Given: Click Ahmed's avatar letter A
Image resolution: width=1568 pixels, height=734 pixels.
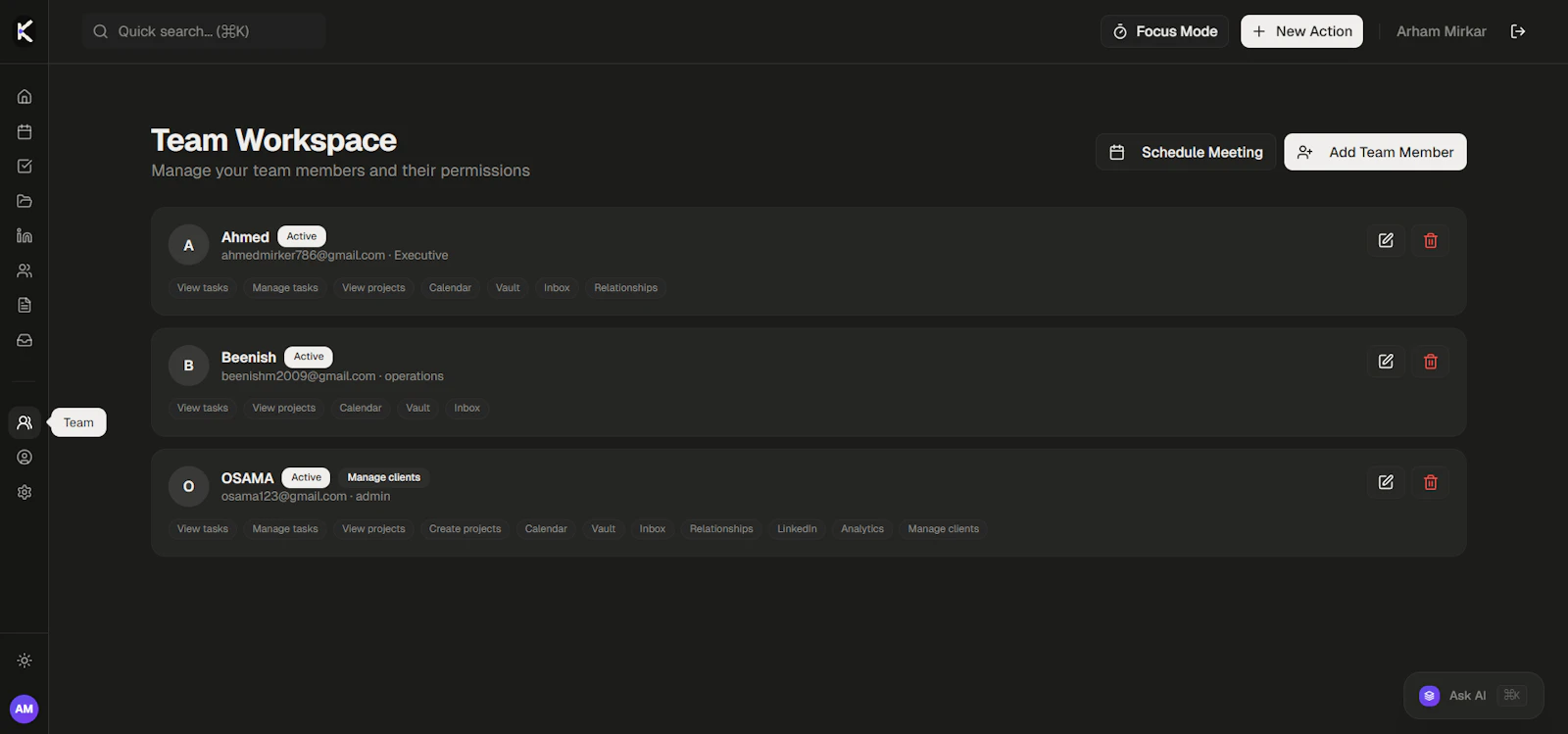Looking at the screenshot, I should pos(189,245).
